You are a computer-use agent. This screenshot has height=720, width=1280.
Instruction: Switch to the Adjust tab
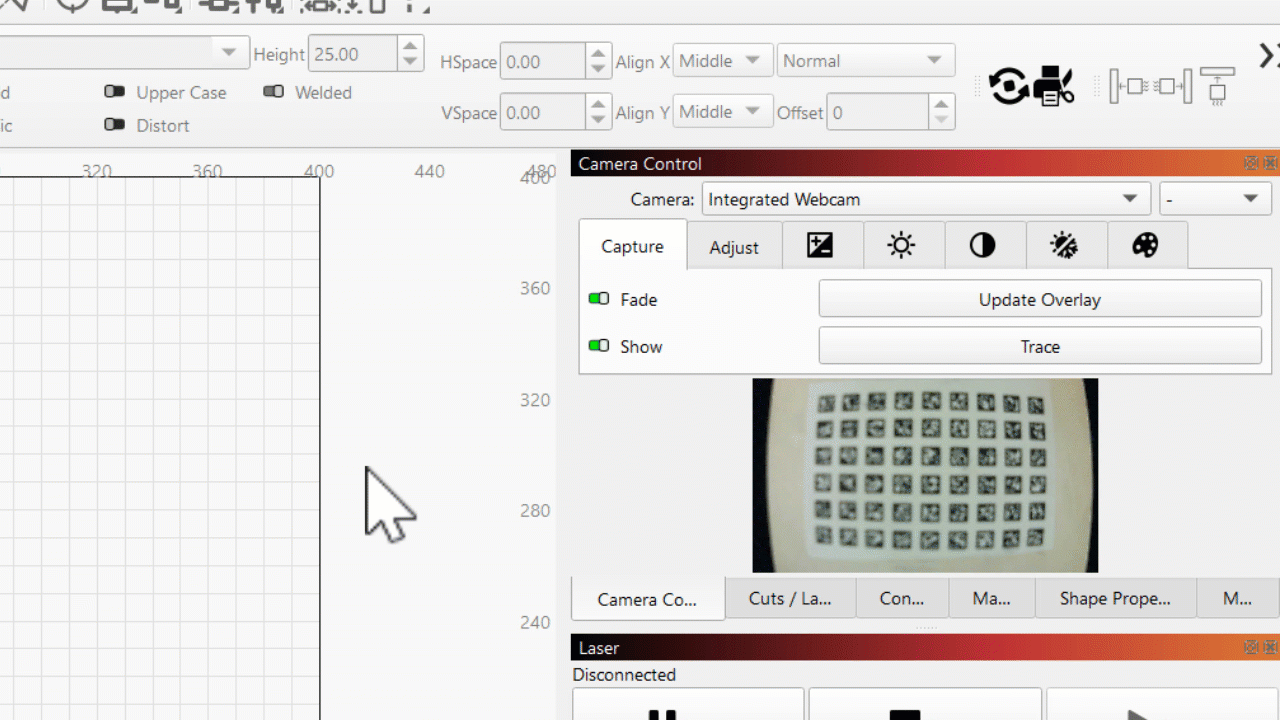pyautogui.click(x=734, y=248)
